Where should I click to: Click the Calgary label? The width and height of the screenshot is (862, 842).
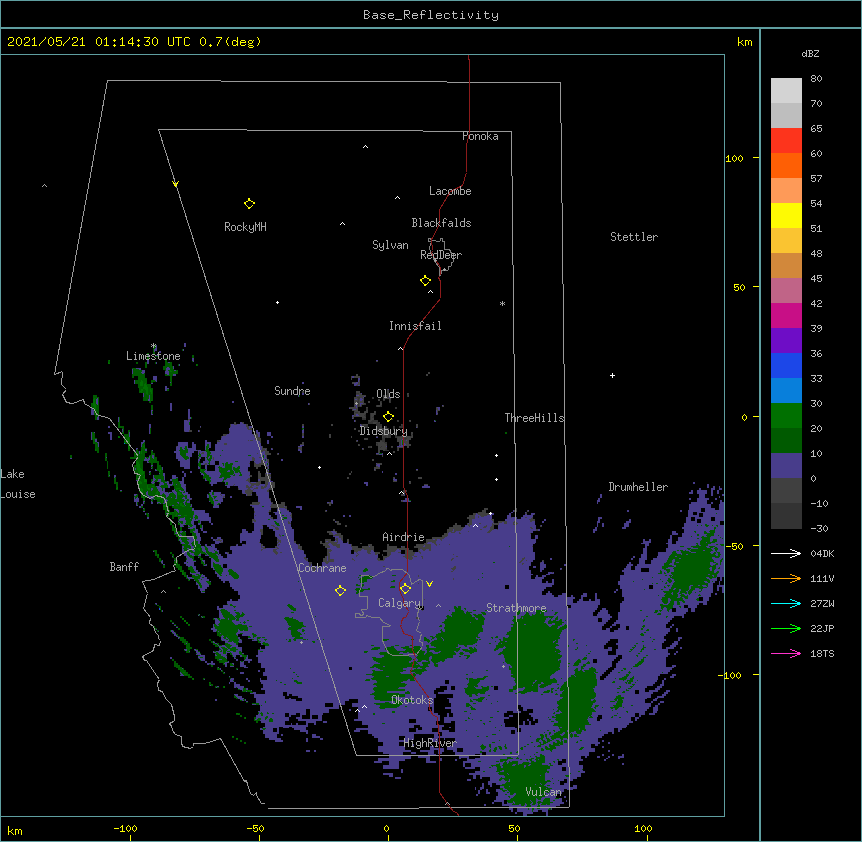point(400,603)
